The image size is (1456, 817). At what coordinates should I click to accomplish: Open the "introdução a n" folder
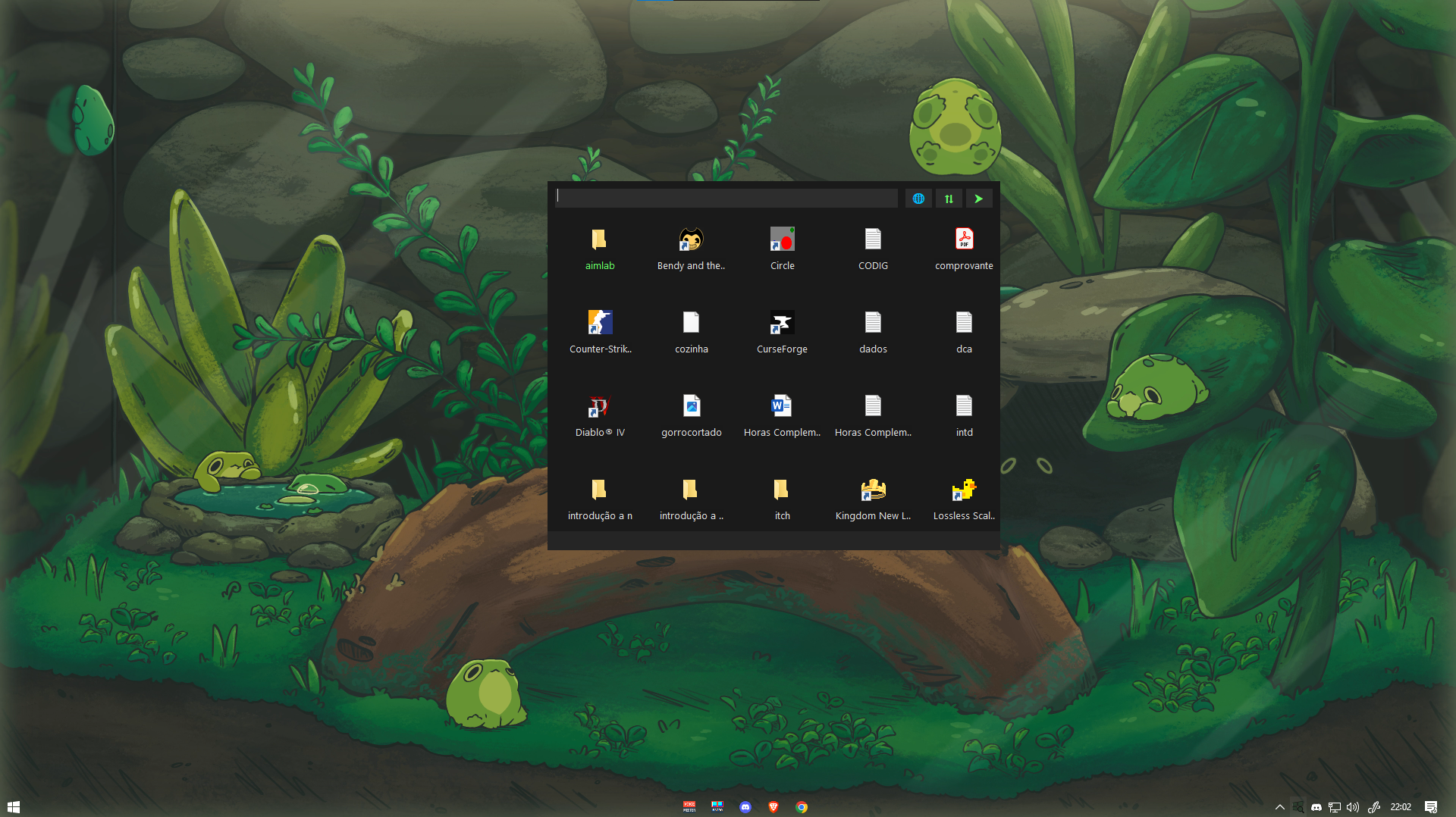pos(600,499)
